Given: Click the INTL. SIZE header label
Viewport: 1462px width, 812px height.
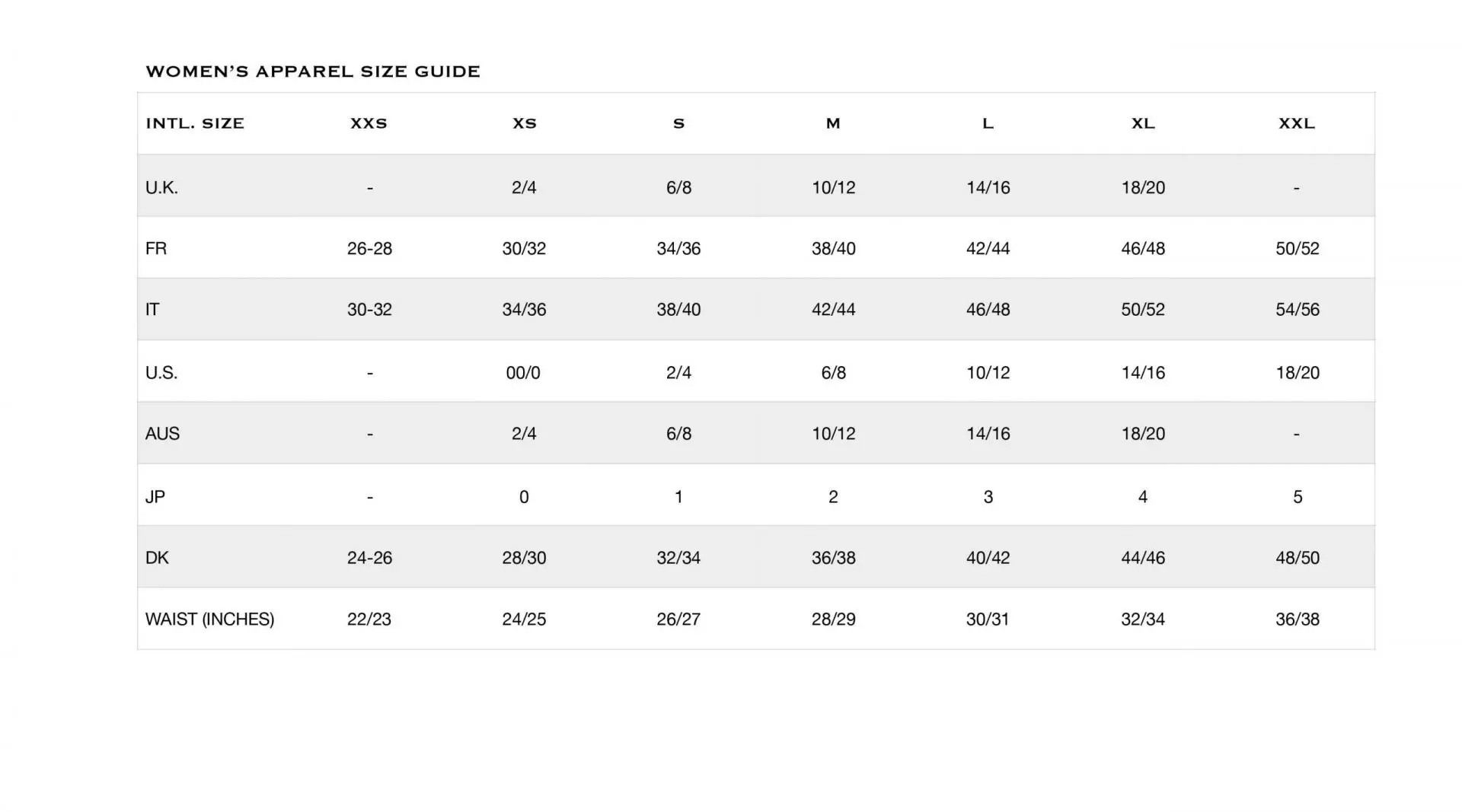Looking at the screenshot, I should [x=195, y=123].
